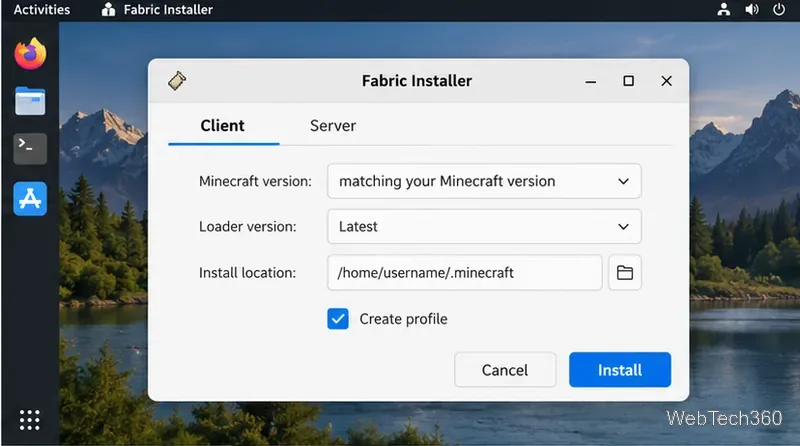Click the Install location label
800x446 pixels.
[247, 272]
